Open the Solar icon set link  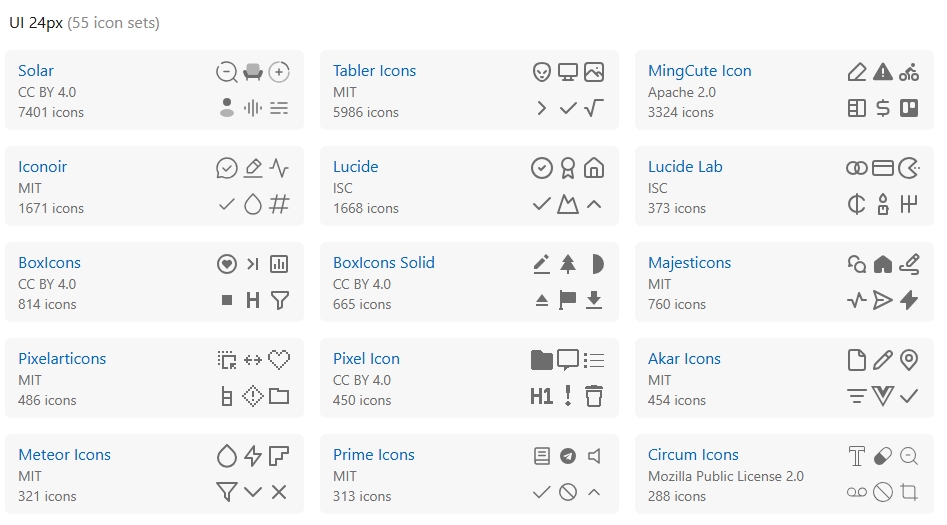36,71
